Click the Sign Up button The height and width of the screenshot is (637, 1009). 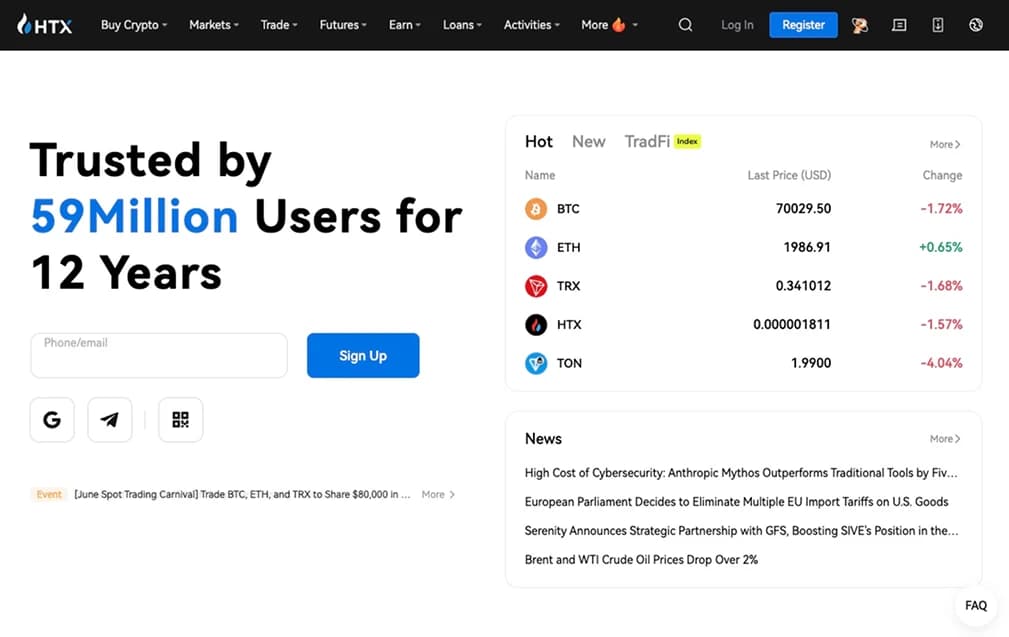tap(363, 355)
